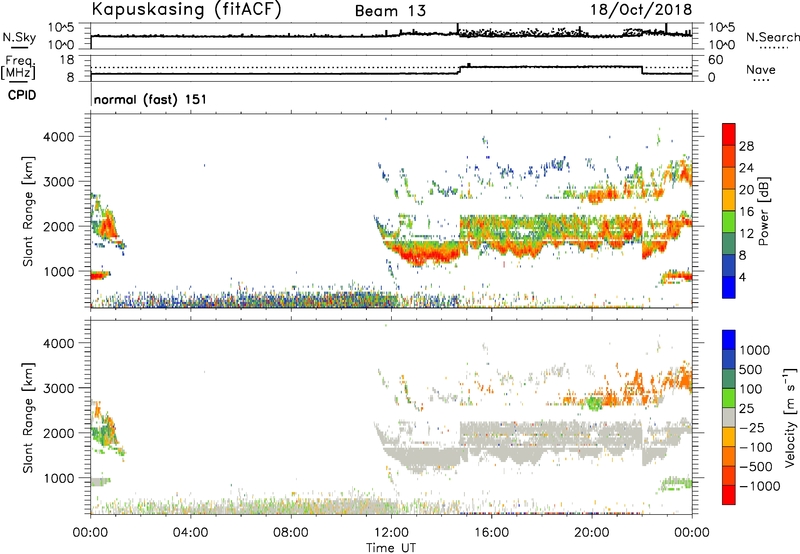Click the N.Sky axis label
800x554 pixels.
click(x=19, y=37)
